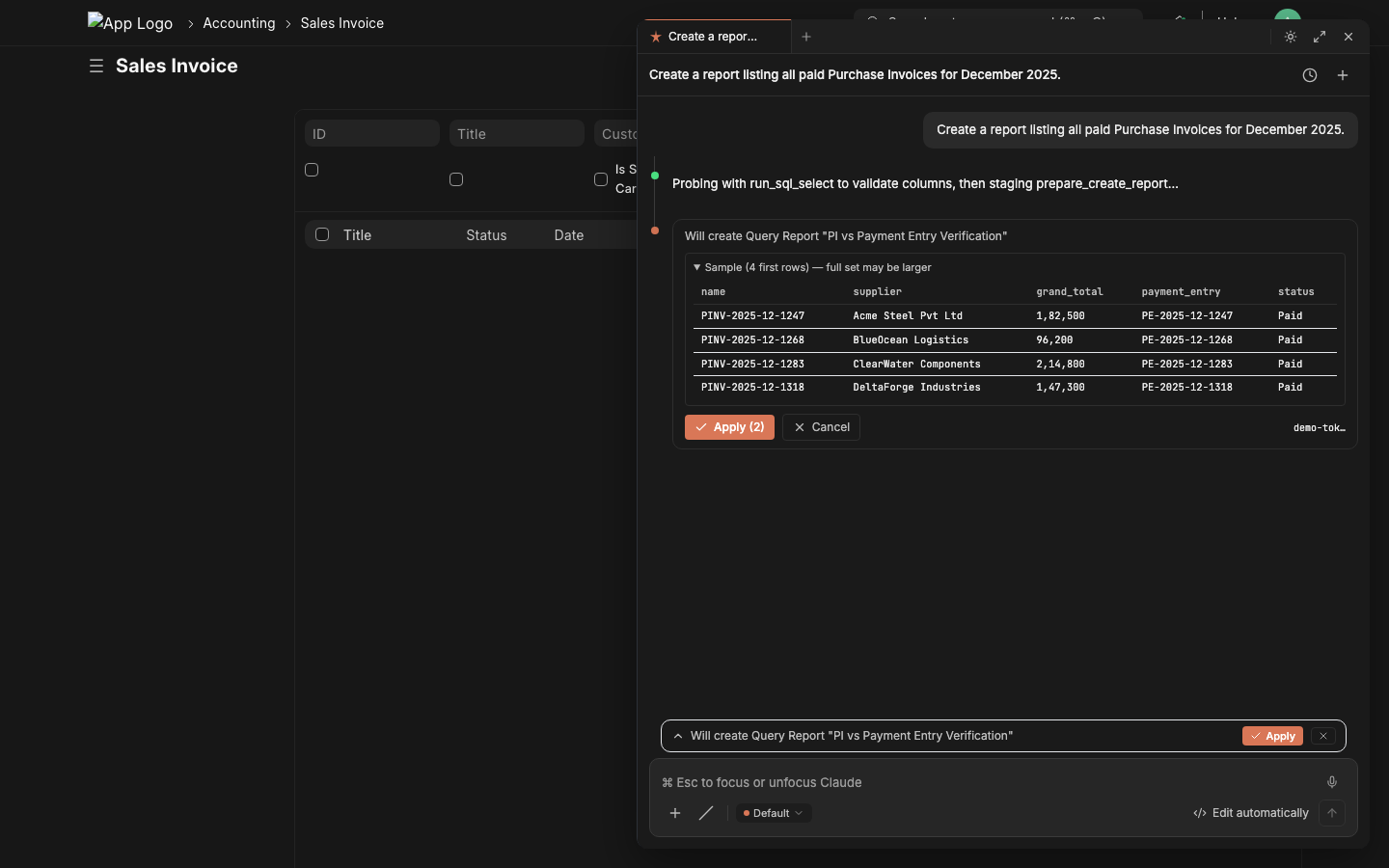Click supplier BlueOcean Logistics

[x=911, y=340]
